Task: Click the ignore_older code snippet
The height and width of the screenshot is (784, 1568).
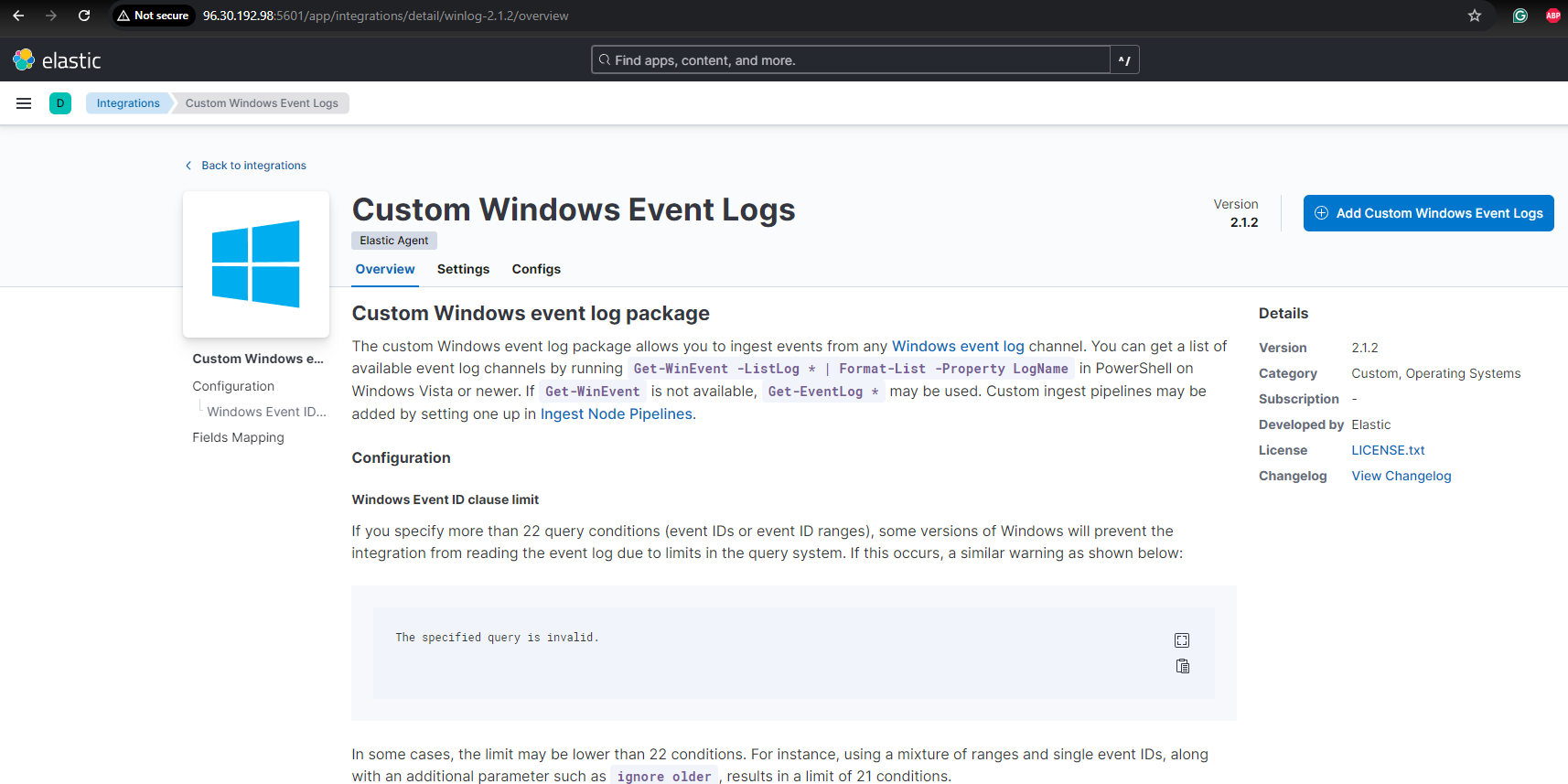Action: 664,777
